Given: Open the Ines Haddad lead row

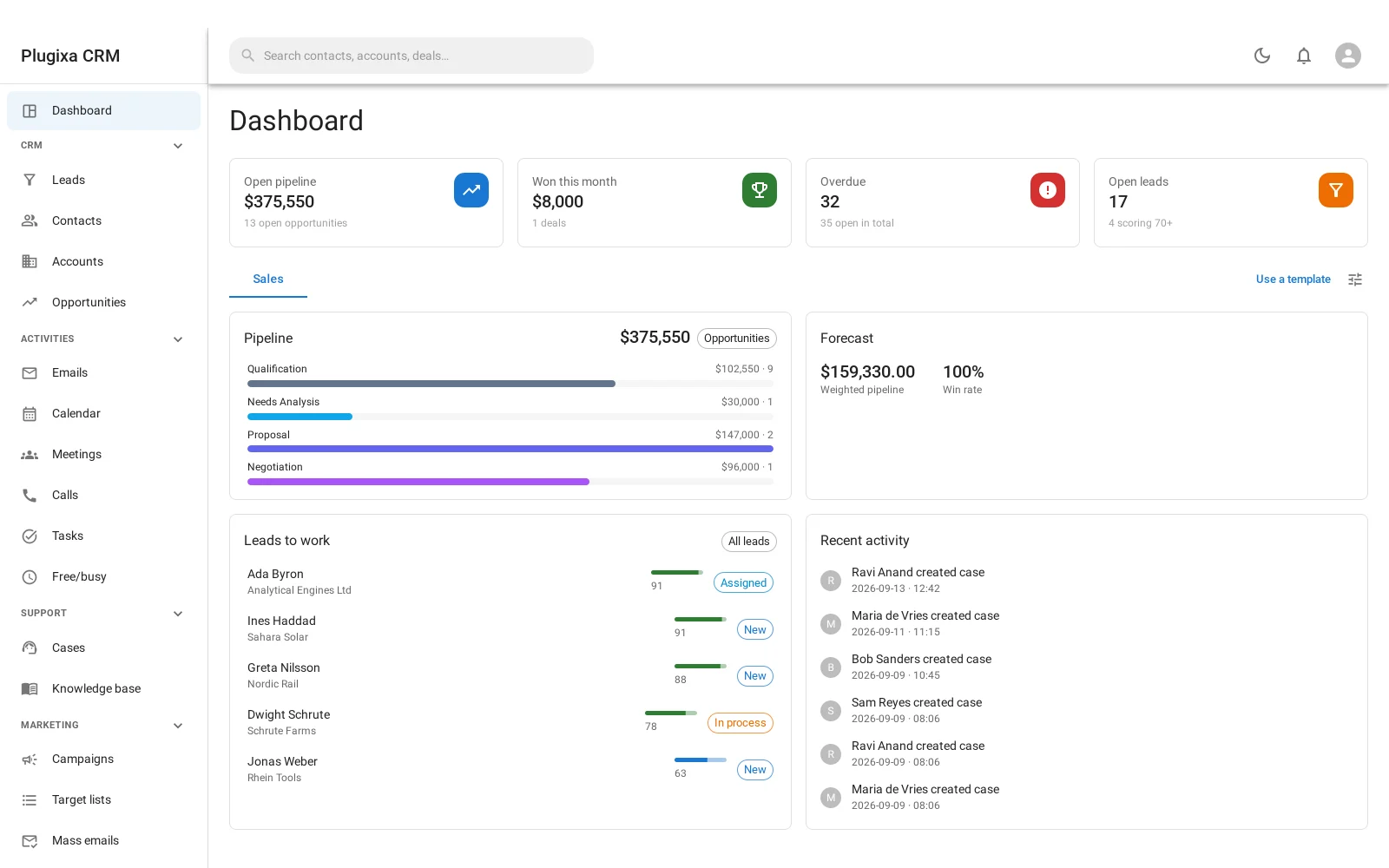Looking at the screenshot, I should click(510, 628).
